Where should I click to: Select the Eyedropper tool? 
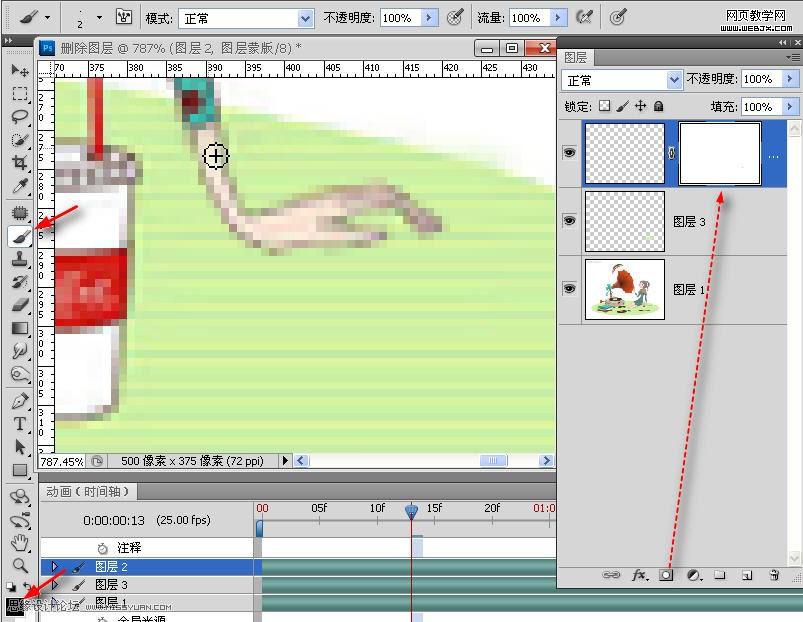pyautogui.click(x=19, y=186)
